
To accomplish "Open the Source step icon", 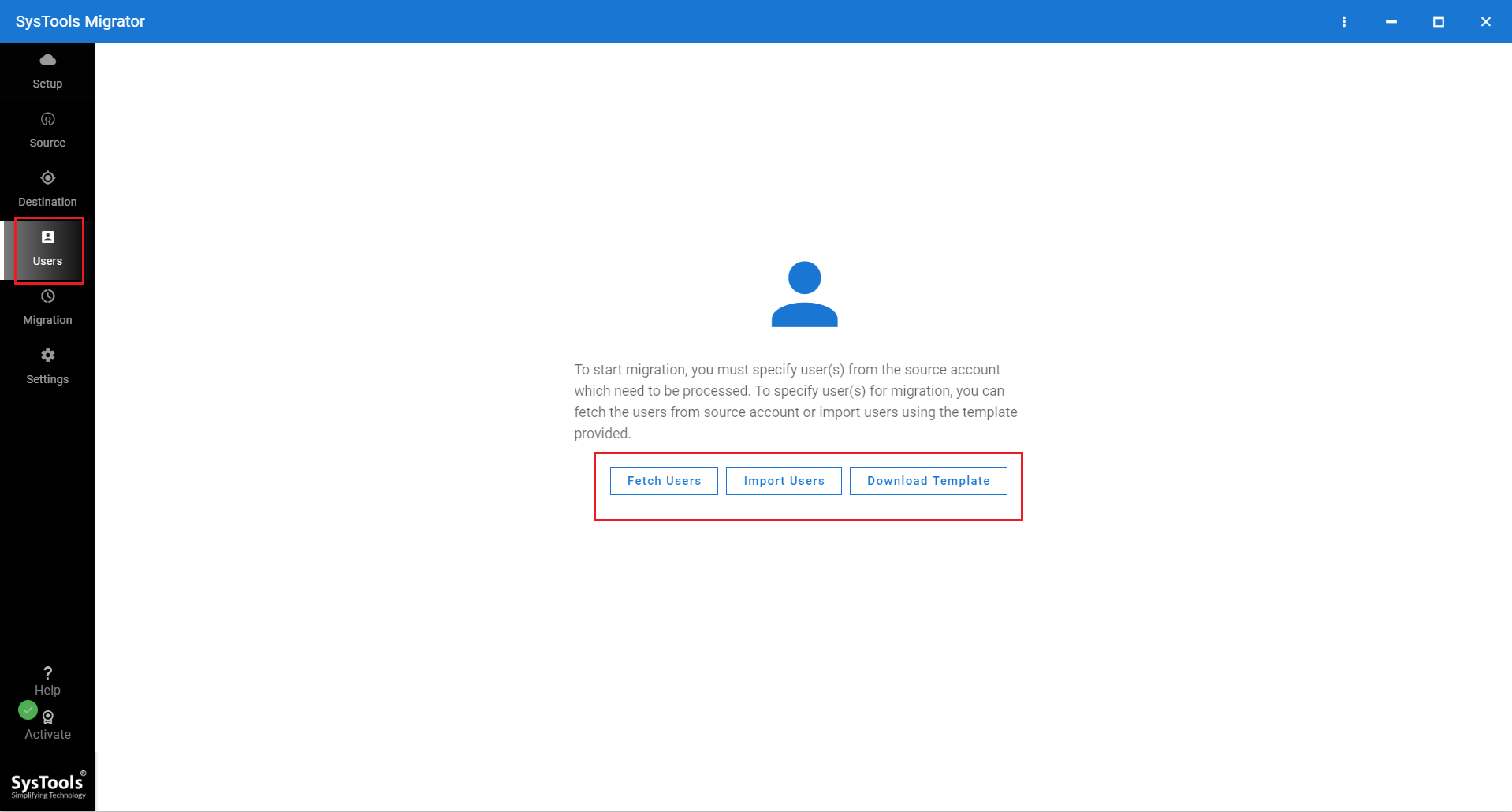I will click(x=47, y=119).
